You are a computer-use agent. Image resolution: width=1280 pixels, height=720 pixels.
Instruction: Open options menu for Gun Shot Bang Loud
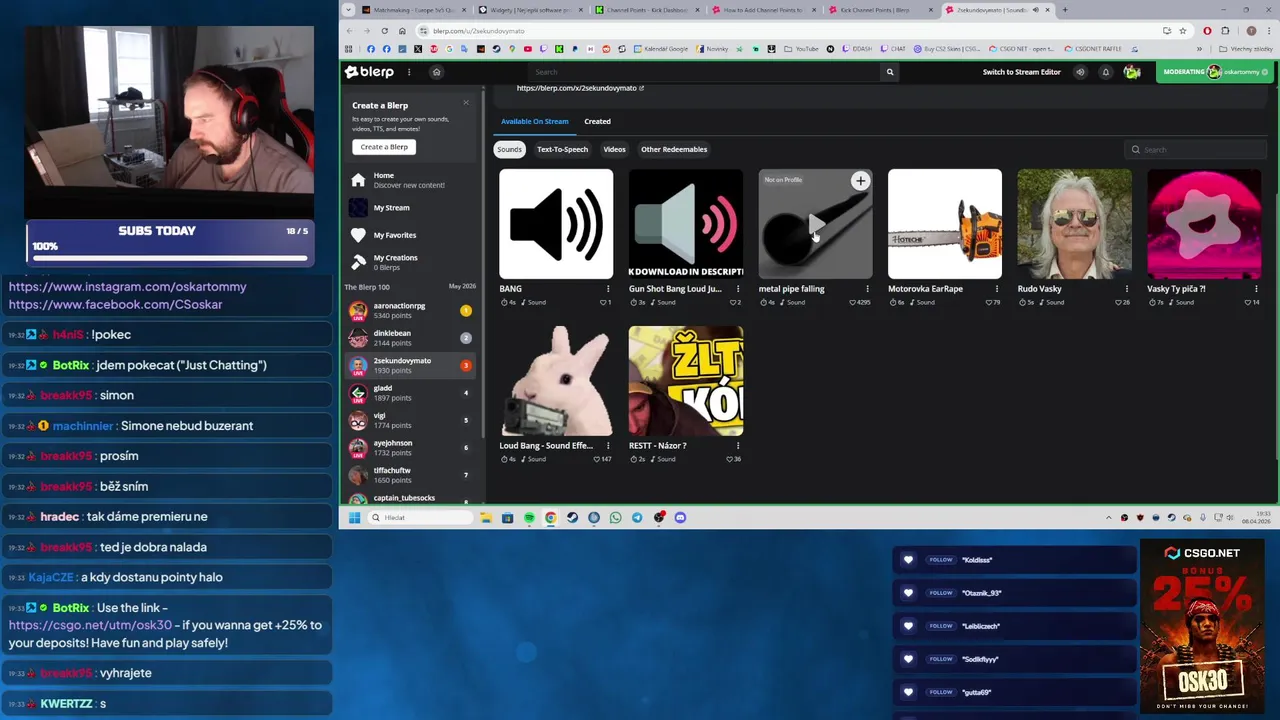[x=738, y=289]
